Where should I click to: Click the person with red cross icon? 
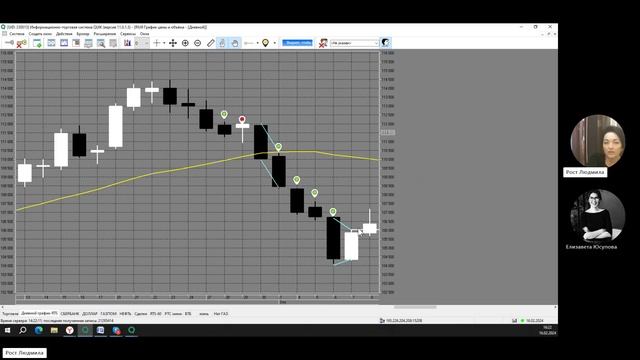(323, 43)
